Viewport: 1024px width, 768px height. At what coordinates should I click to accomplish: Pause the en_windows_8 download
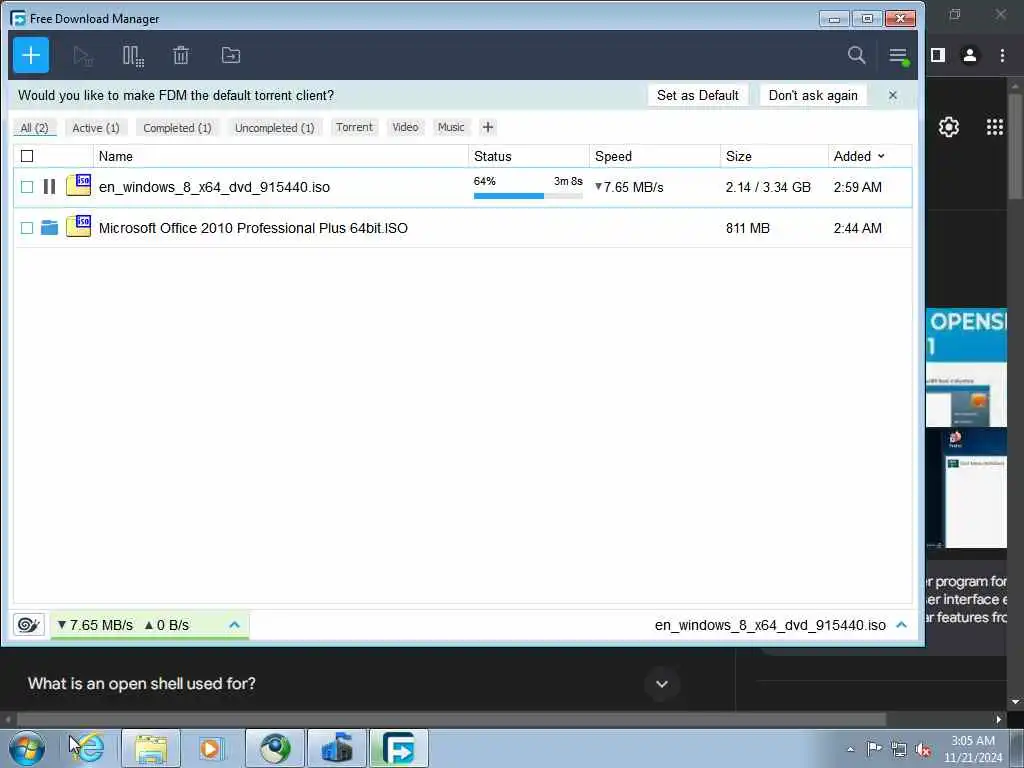pos(49,187)
